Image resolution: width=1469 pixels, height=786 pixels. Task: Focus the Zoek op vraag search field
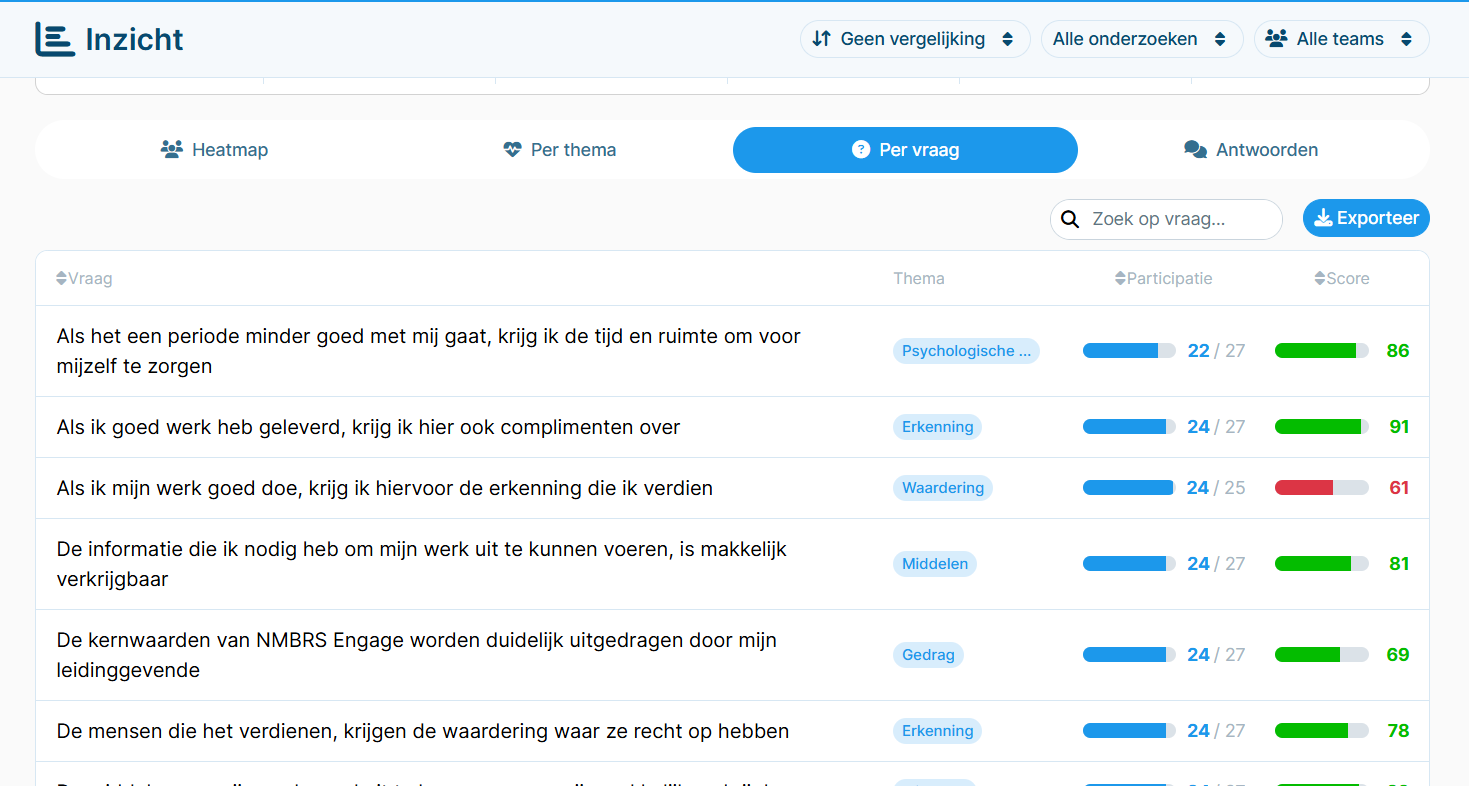click(x=1166, y=219)
